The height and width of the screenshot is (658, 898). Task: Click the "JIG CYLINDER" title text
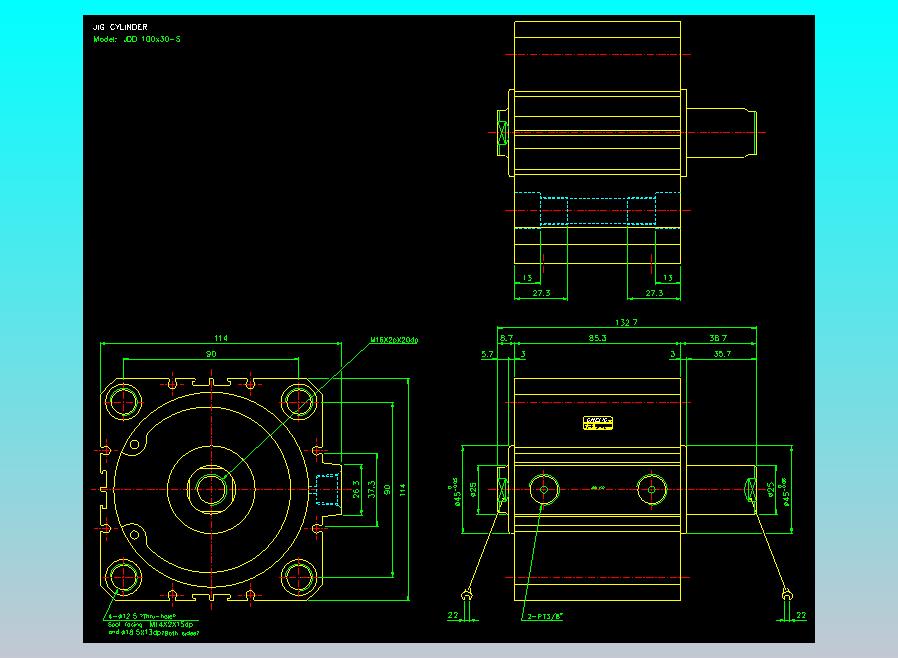click(120, 27)
